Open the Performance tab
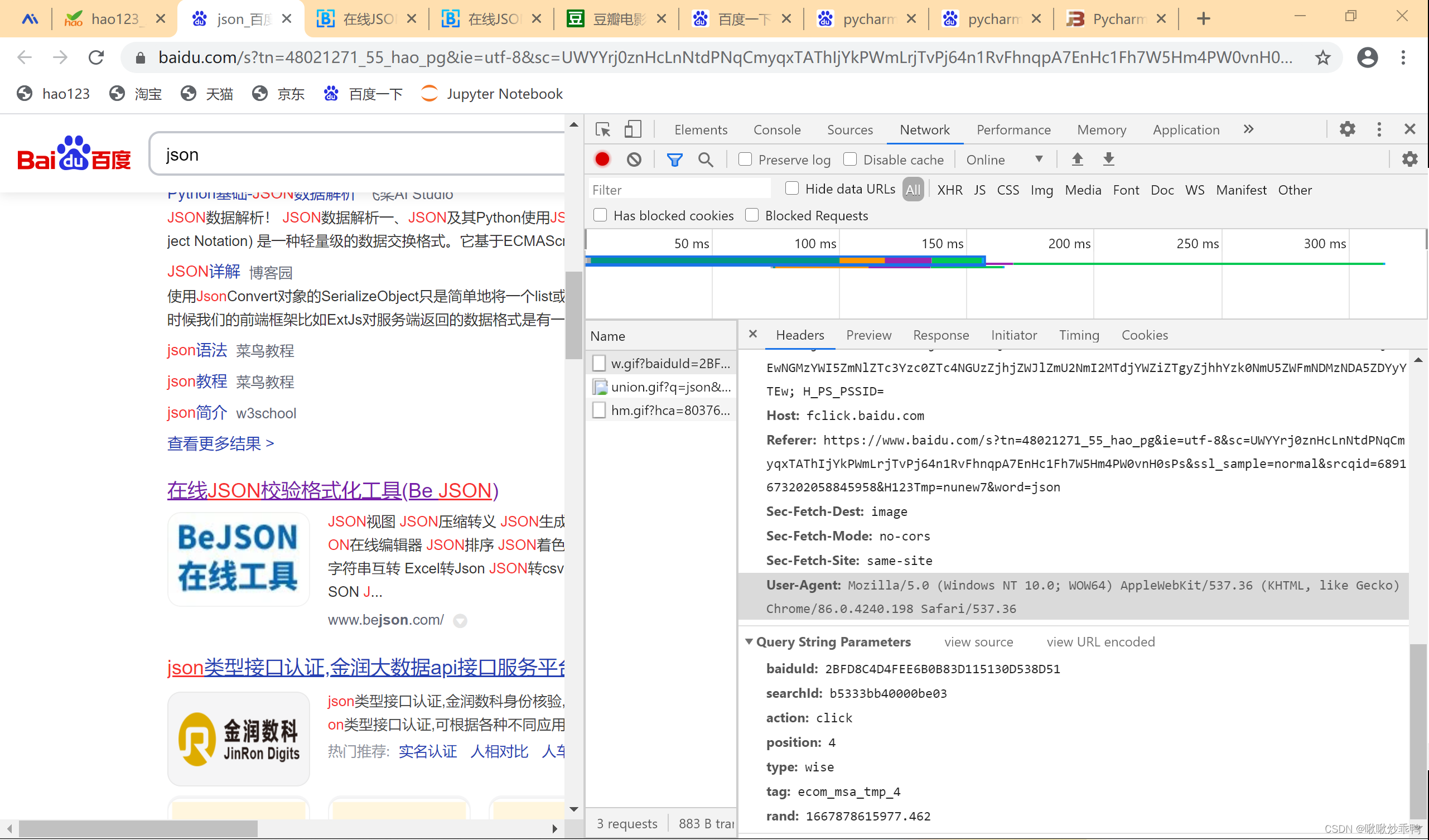Screen dimensions: 1429x840 tap(1013, 130)
